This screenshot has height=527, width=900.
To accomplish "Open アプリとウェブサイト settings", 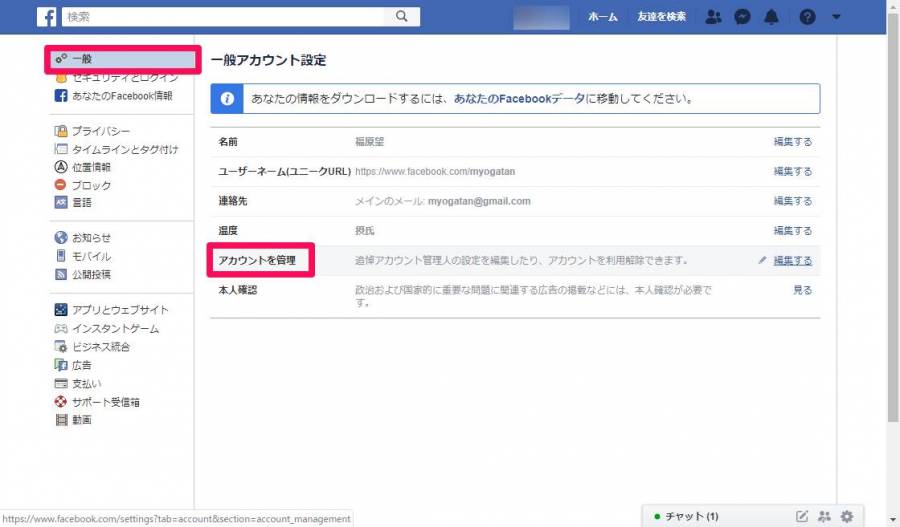I will [120, 310].
